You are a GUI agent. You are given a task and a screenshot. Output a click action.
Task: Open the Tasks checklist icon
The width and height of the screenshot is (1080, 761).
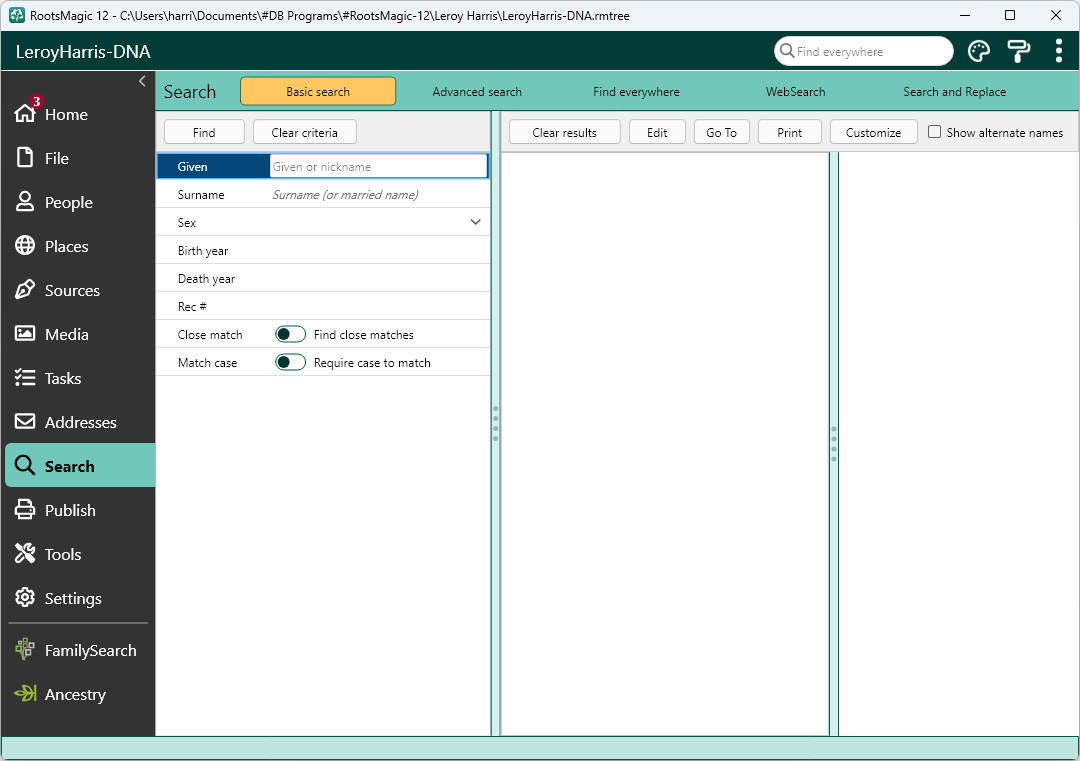(x=25, y=378)
